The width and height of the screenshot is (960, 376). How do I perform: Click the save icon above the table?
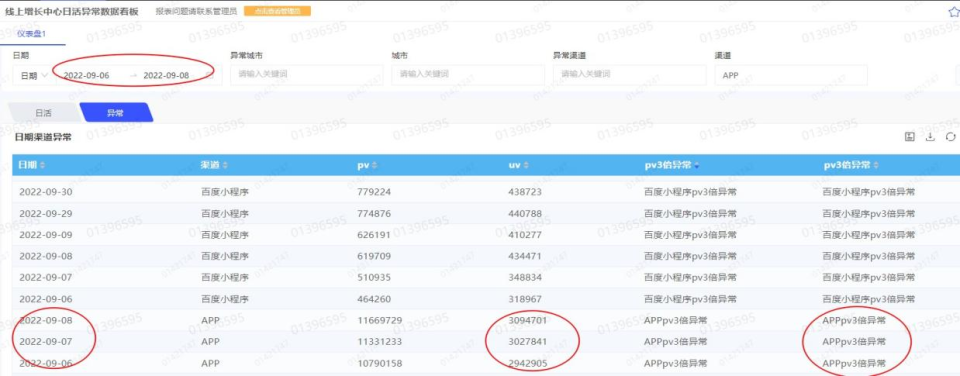tap(910, 137)
